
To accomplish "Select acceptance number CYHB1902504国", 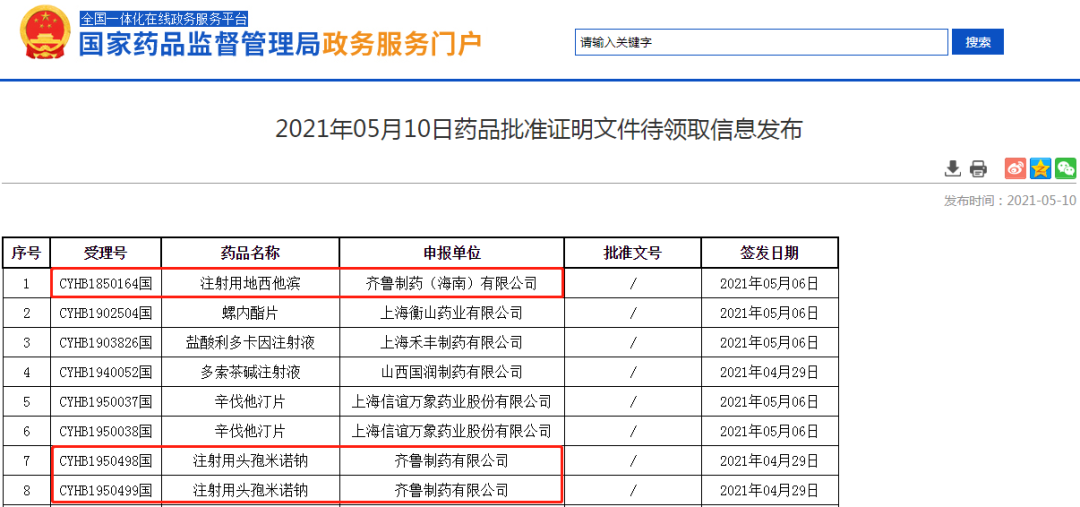I will pyautogui.click(x=105, y=313).
